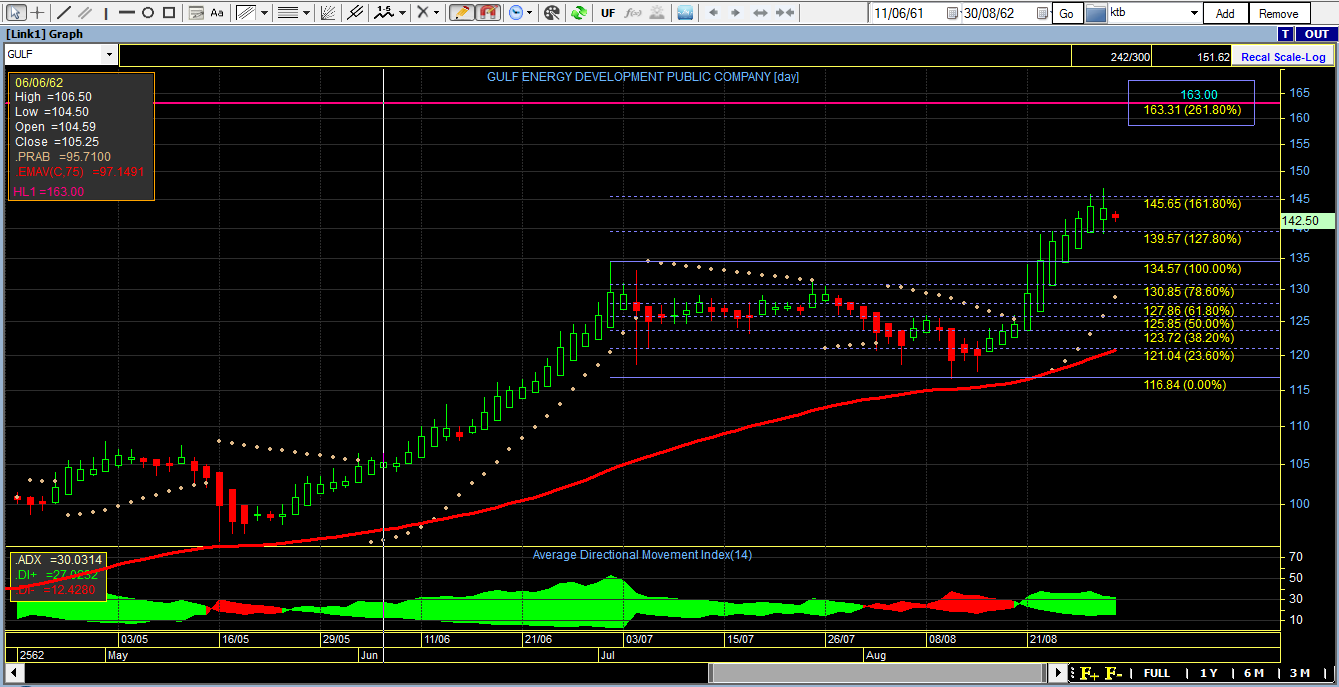Open the color palette settings

pyautogui.click(x=552, y=13)
